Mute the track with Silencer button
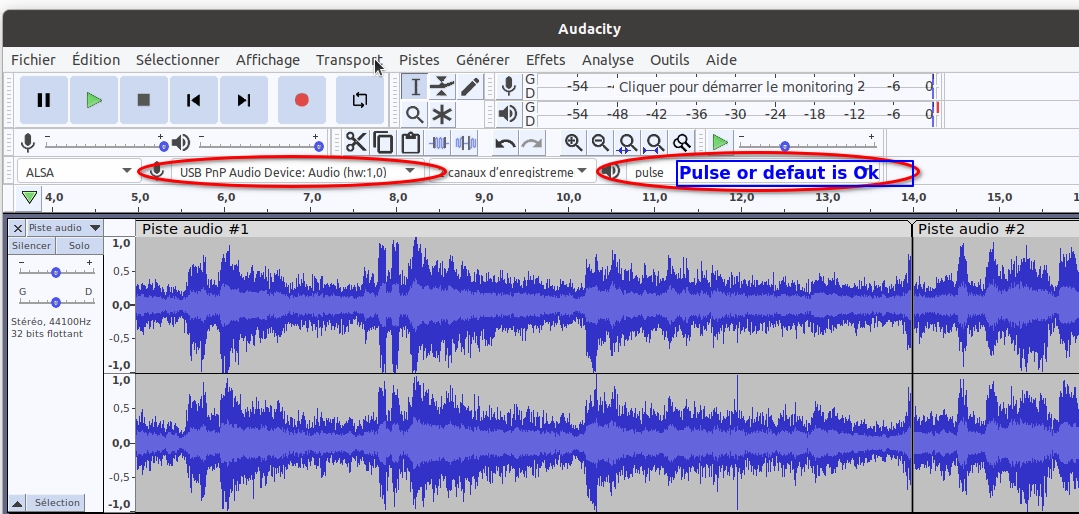Image resolution: width=1079 pixels, height=514 pixels. coord(32,246)
